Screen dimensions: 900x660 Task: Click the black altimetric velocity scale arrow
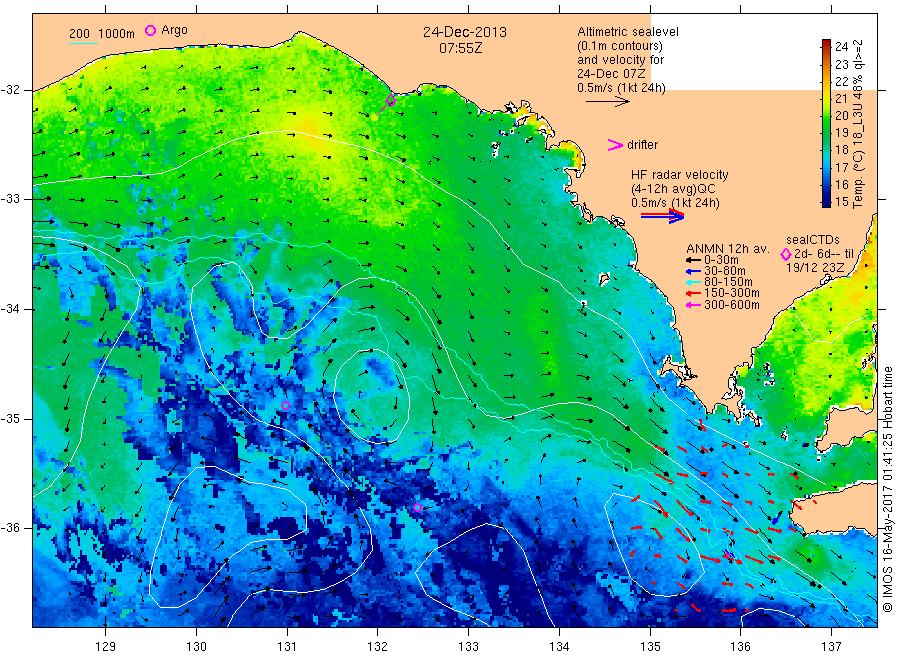pos(607,102)
